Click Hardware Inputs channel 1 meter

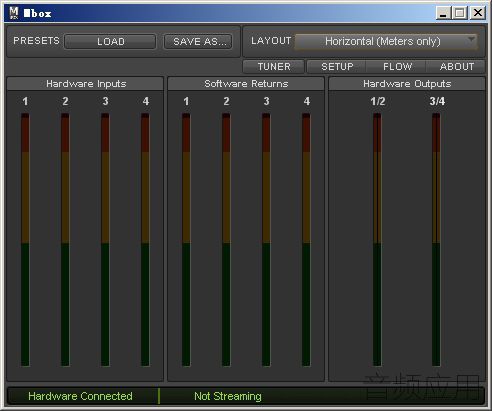[x=25, y=240]
